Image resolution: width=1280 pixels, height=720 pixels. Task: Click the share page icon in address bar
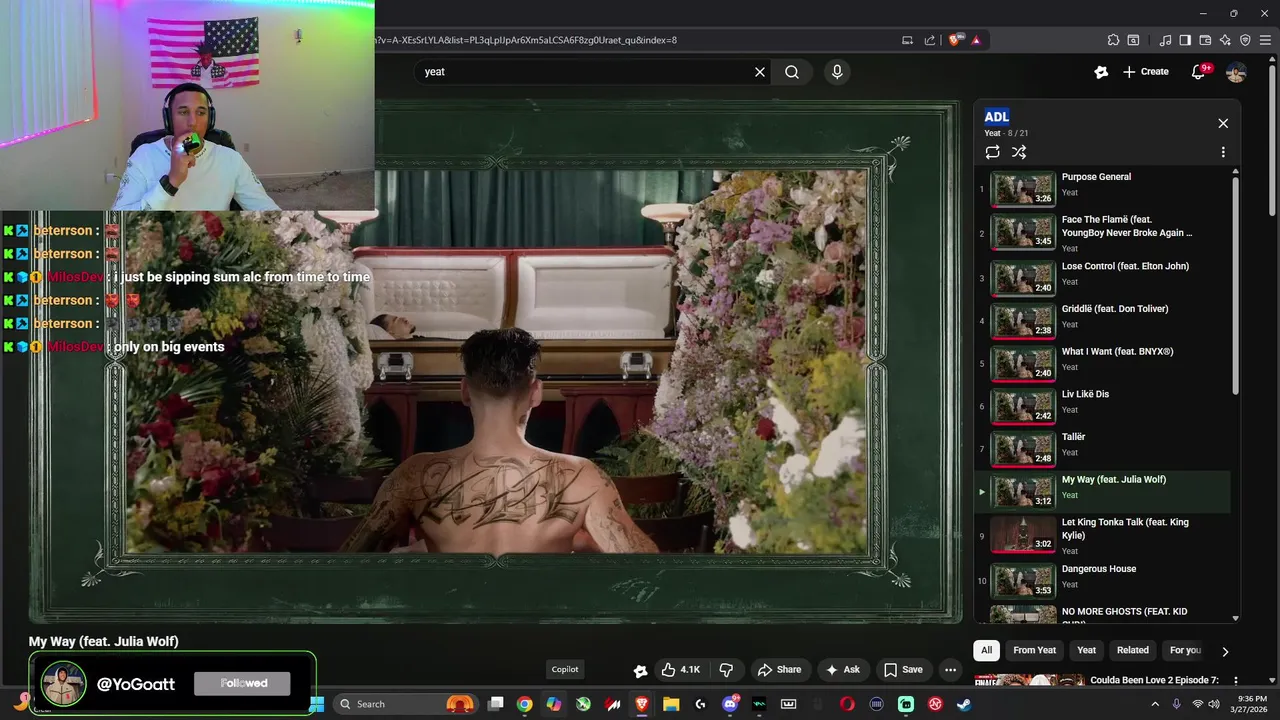[x=930, y=40]
